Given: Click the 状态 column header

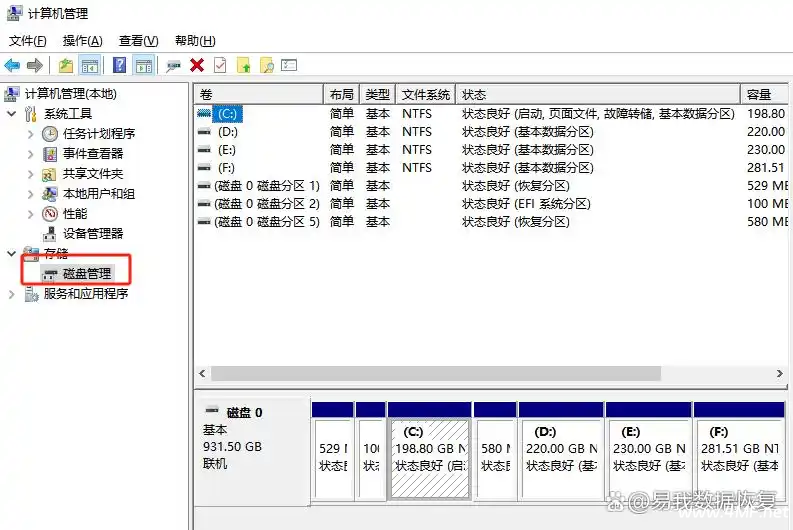Looking at the screenshot, I should coord(597,94).
